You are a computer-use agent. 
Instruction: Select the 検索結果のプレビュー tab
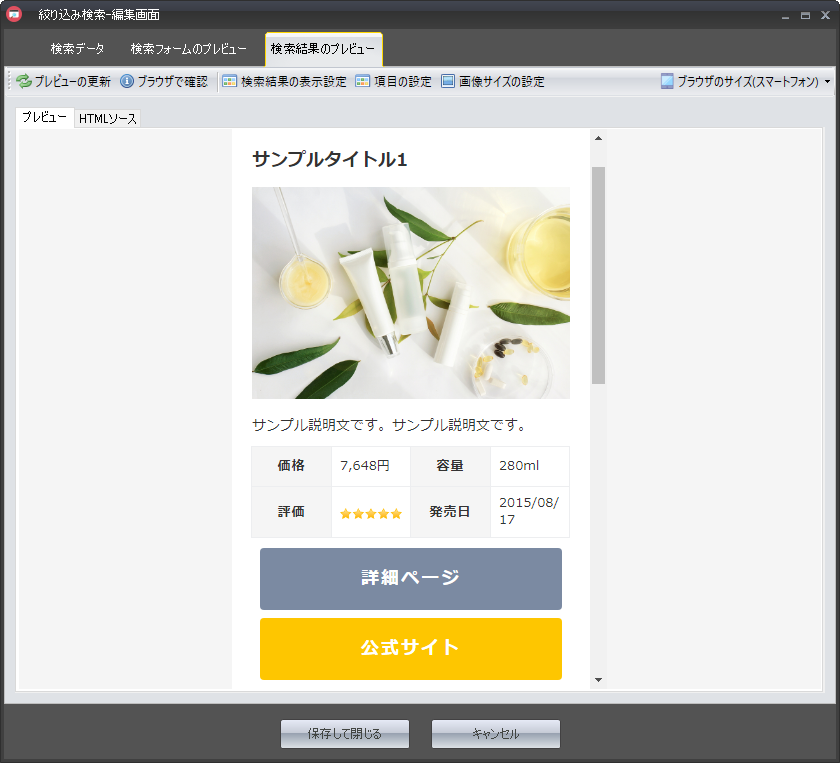(323, 49)
